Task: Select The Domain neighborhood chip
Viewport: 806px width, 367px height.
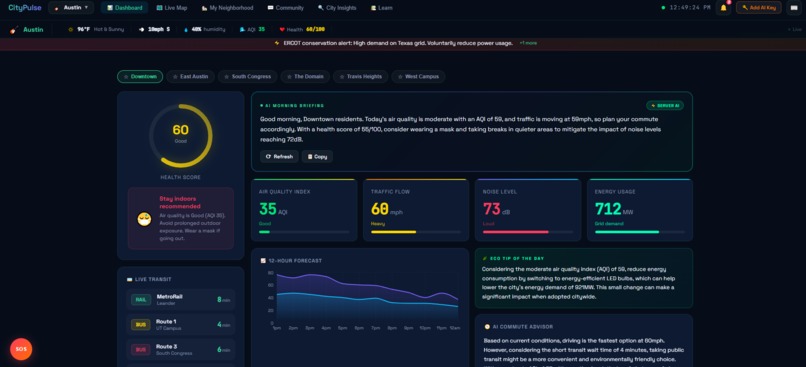Action: [x=305, y=77]
